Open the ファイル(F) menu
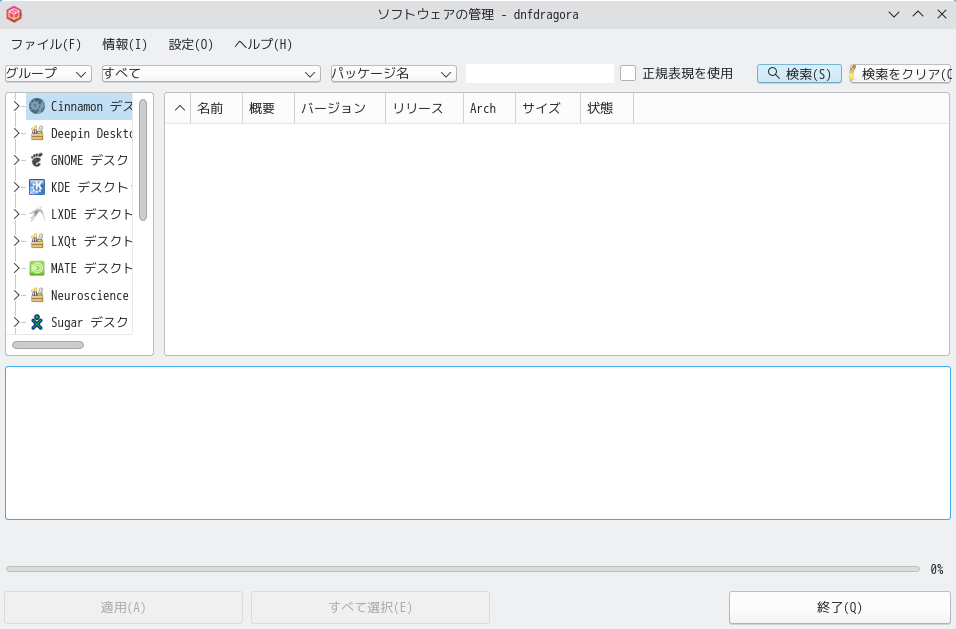The image size is (956, 629). coord(46,44)
